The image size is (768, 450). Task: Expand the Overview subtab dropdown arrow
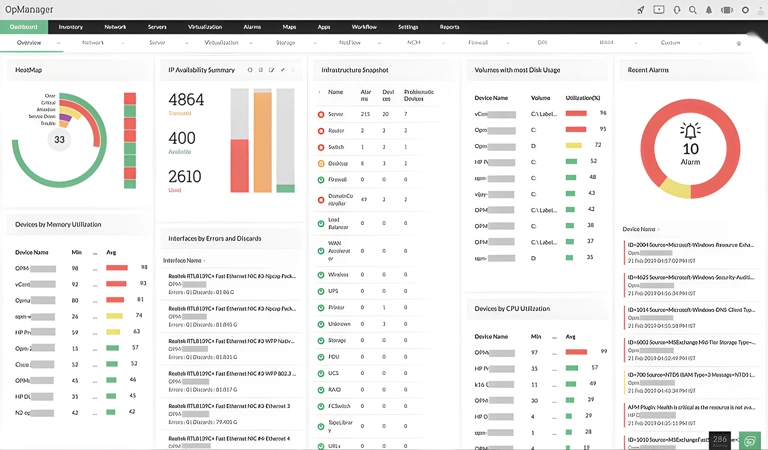point(58,43)
